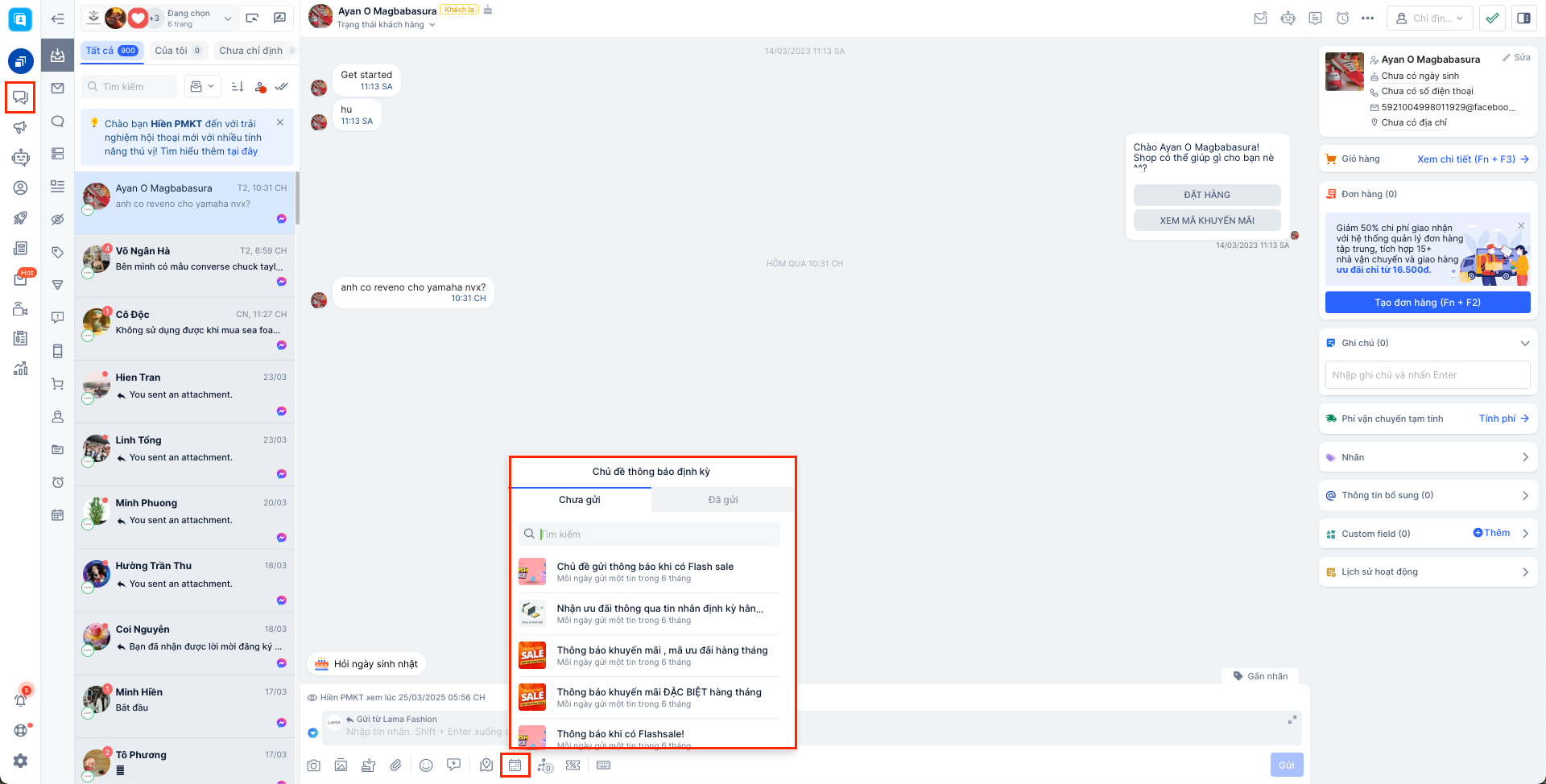This screenshot has height=784, width=1546.
Task: Switch to the Tất cả 900 tab
Action: click(112, 51)
